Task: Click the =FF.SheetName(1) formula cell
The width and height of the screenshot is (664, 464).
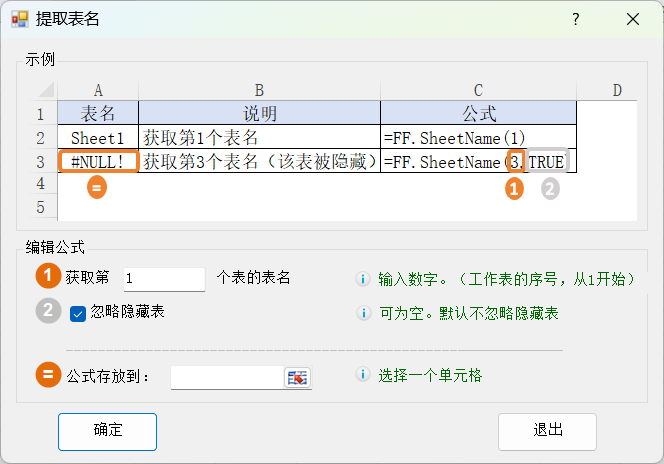Action: [478, 138]
